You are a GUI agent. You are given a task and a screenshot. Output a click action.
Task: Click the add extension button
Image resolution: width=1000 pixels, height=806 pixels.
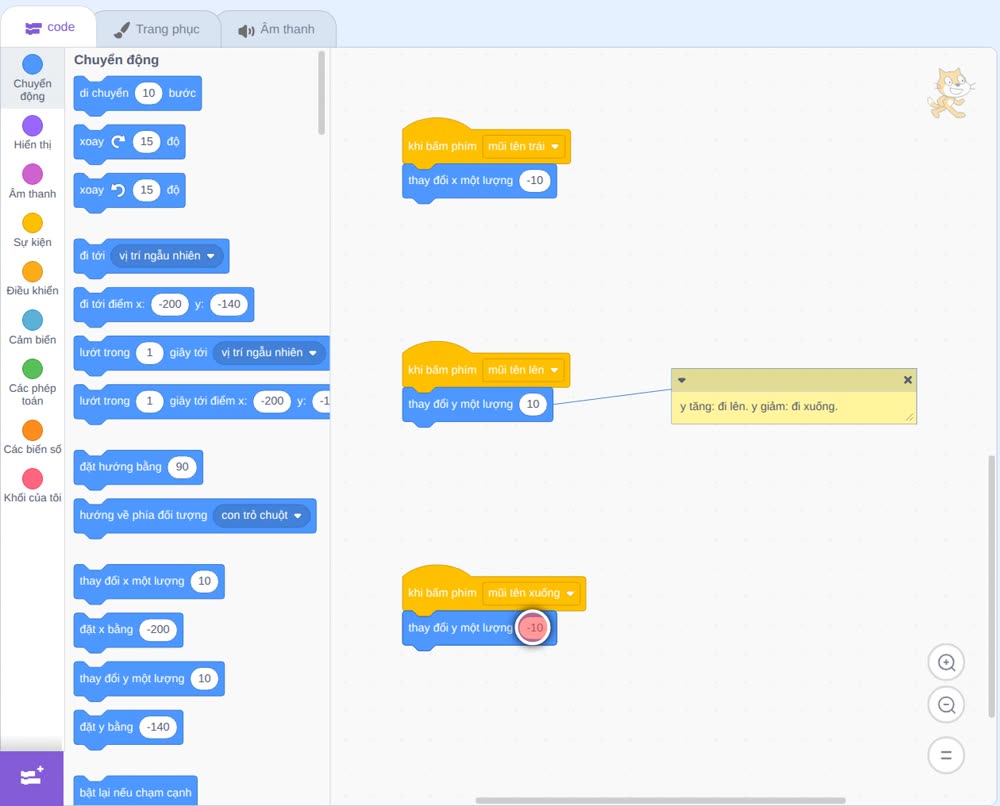[32, 777]
